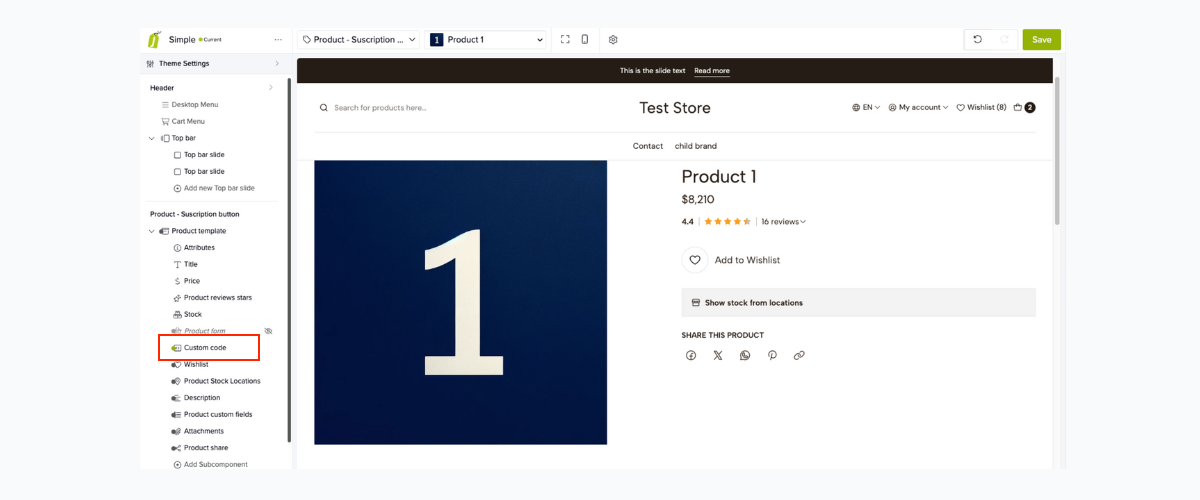
Task: Select the Price component
Action: [191, 281]
